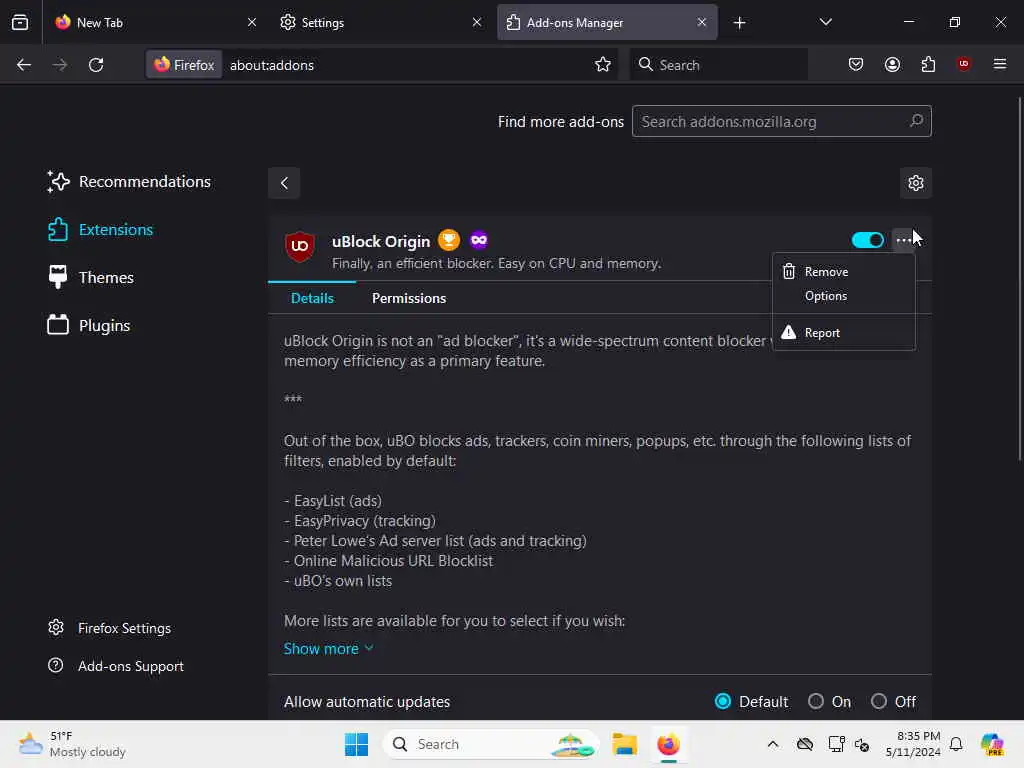Click the Windows taskbar Search box
The height and width of the screenshot is (768, 1024).
(x=491, y=744)
